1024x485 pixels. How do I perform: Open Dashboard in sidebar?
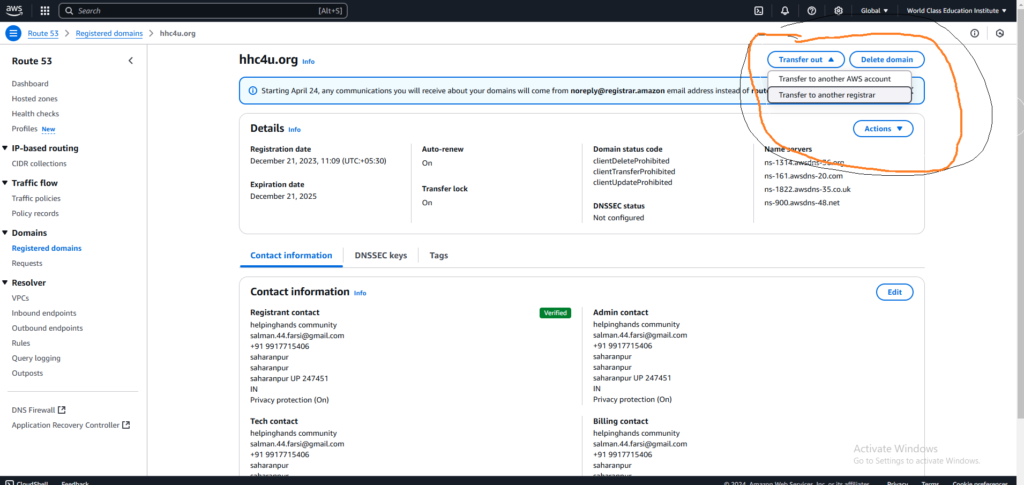click(x=30, y=84)
